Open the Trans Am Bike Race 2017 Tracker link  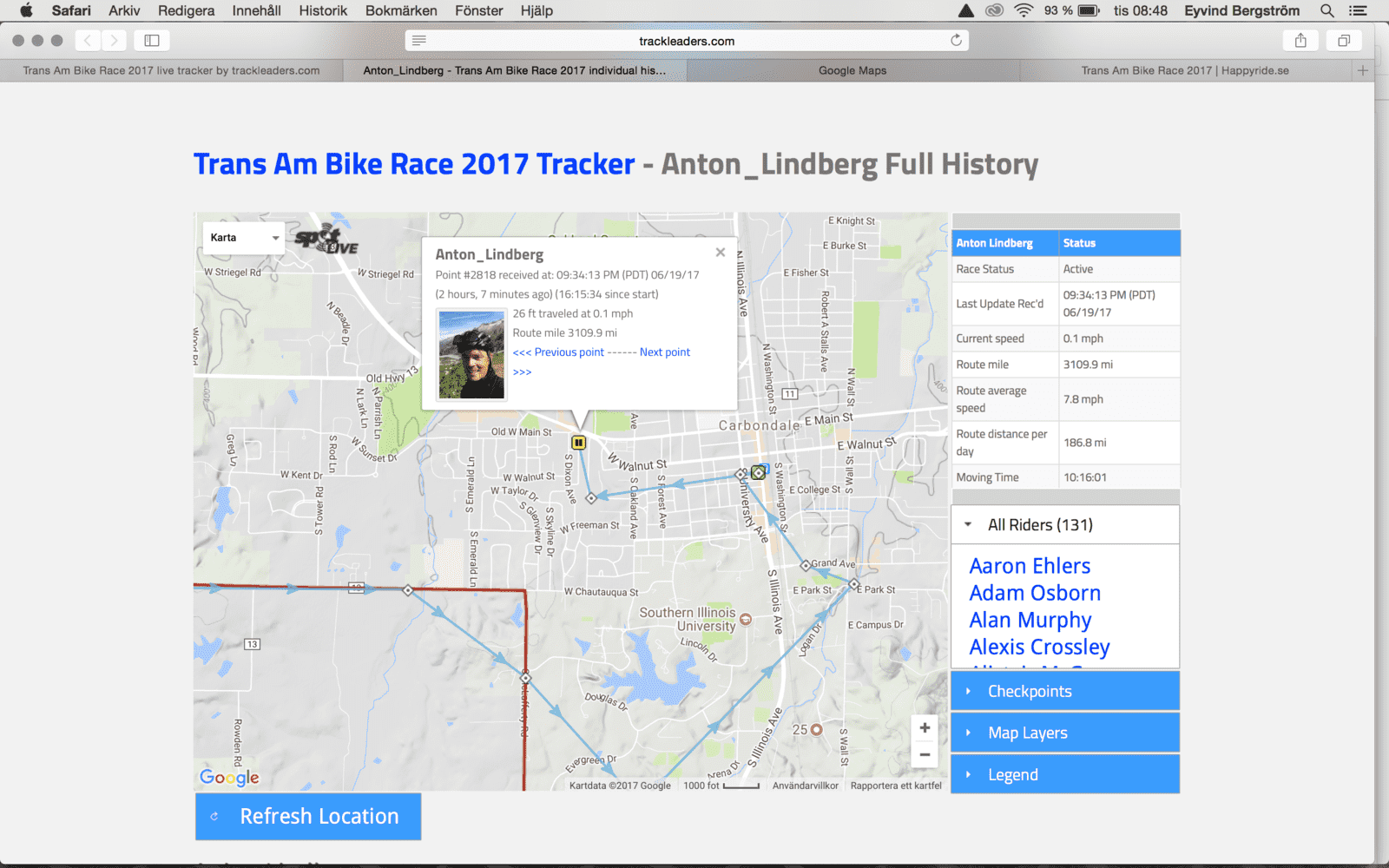(x=414, y=164)
